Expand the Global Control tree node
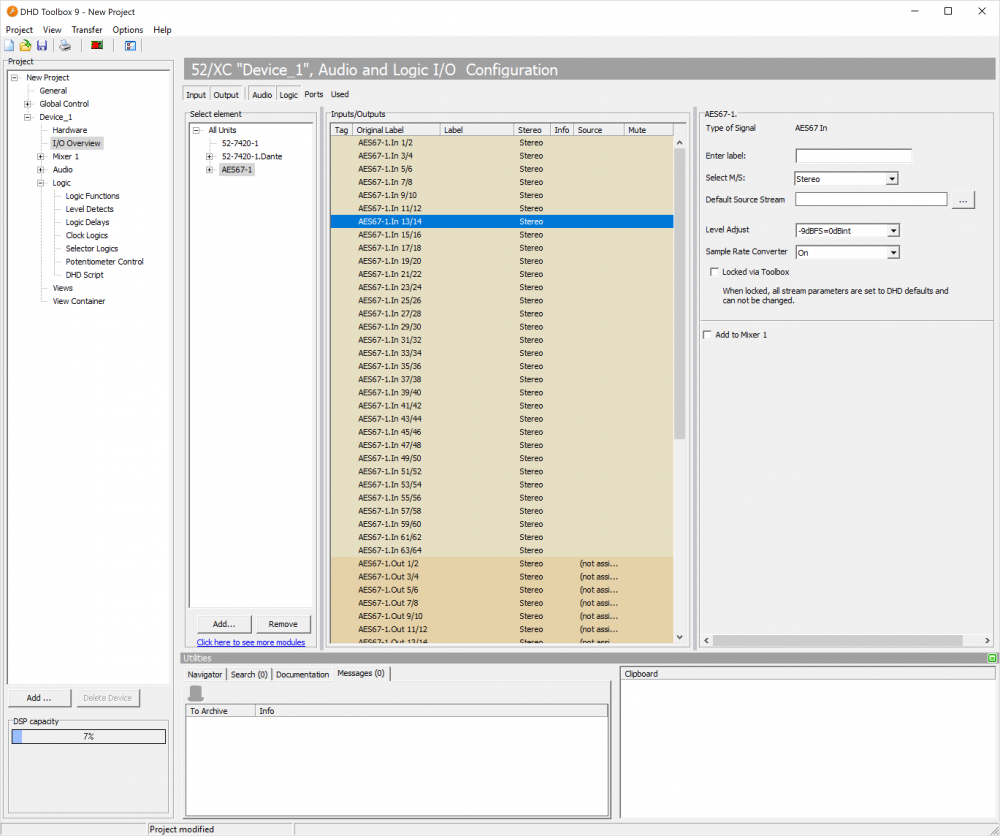 click(x=27, y=104)
